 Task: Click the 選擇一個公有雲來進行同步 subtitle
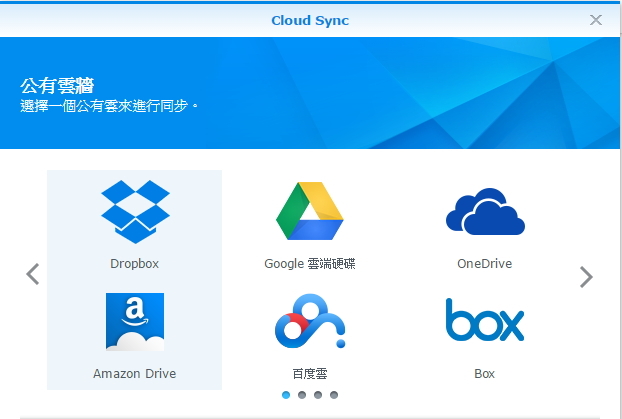point(109,106)
